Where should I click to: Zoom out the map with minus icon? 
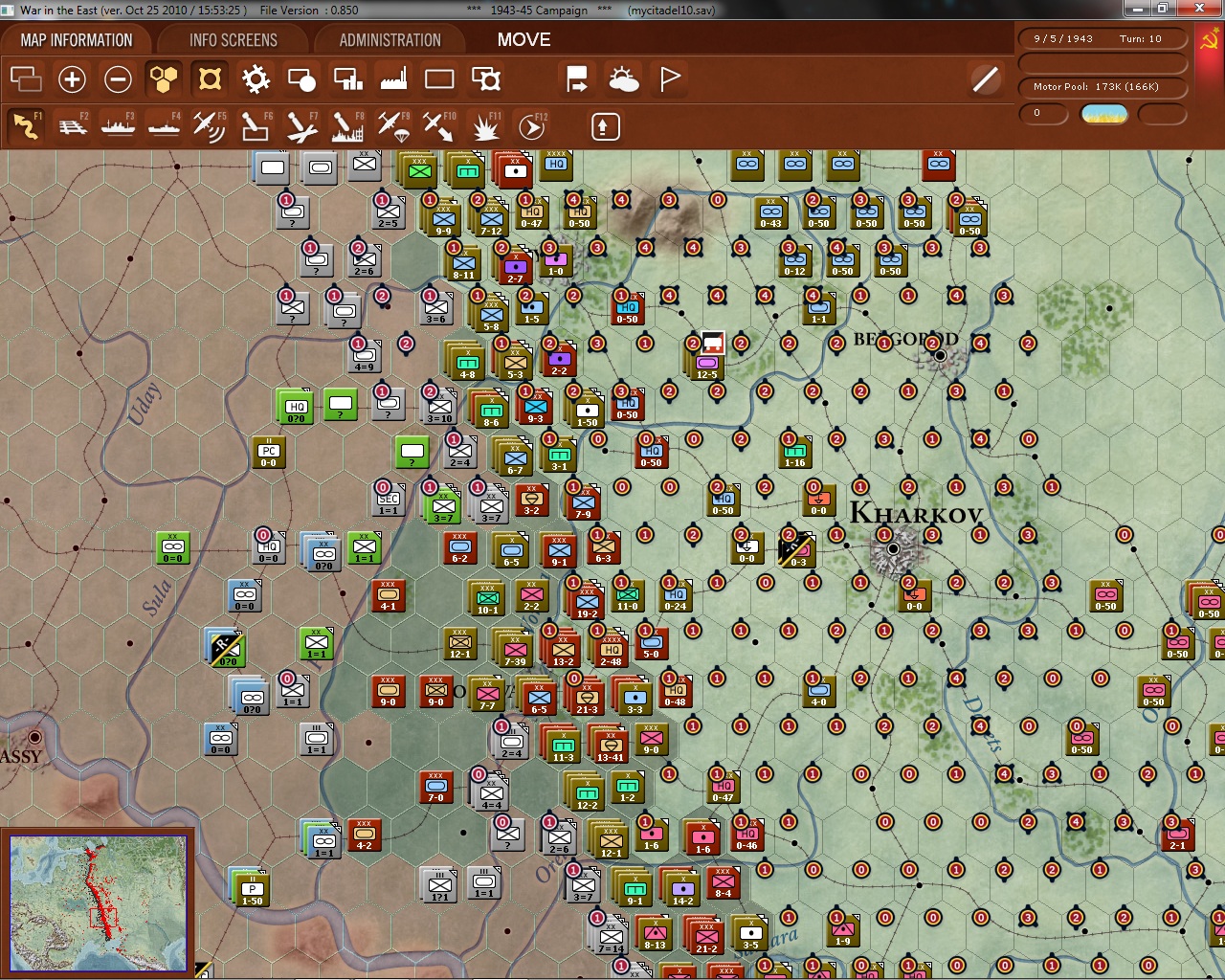118,78
